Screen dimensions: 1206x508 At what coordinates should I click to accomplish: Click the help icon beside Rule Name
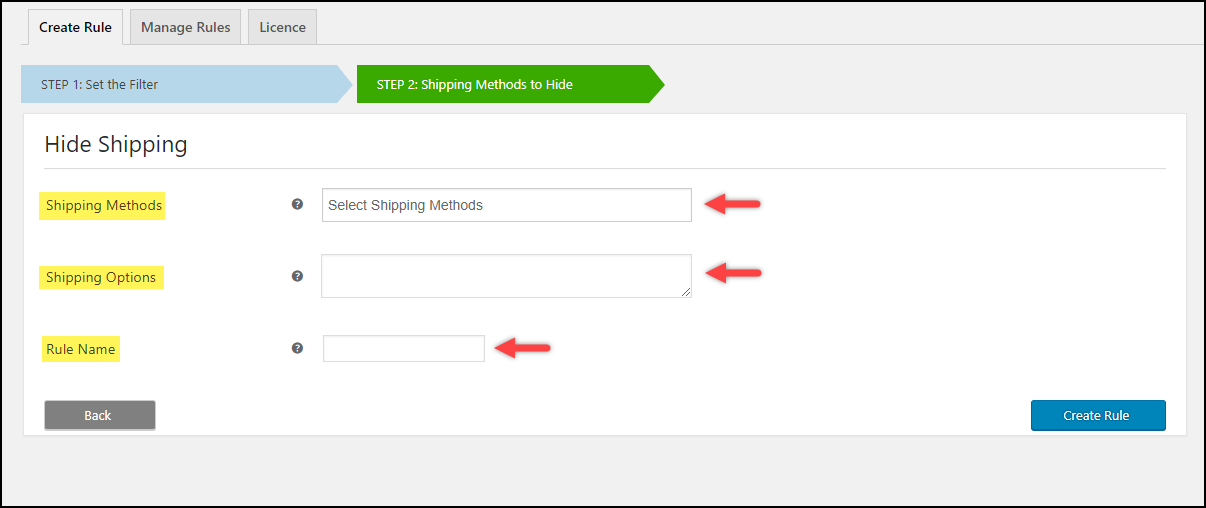[x=297, y=348]
